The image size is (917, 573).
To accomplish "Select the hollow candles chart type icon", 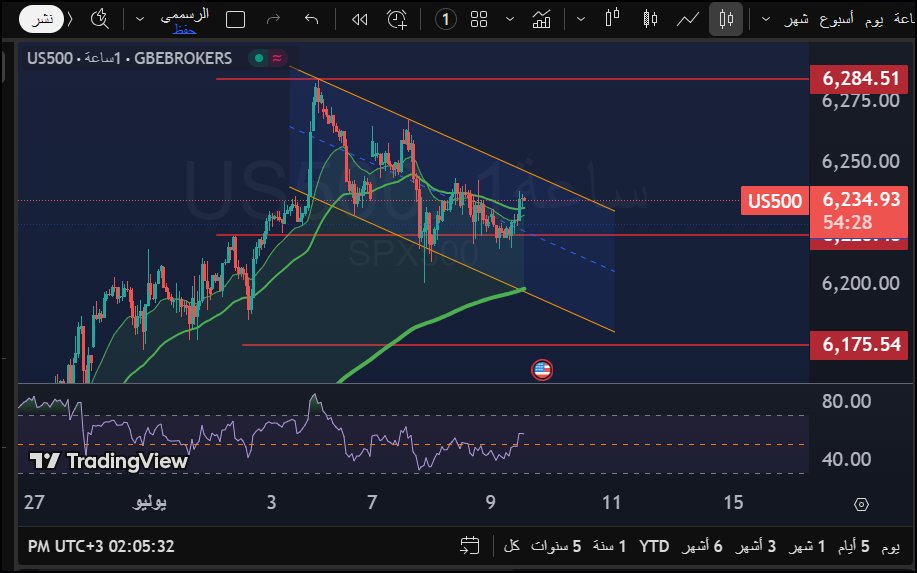I will coord(650,19).
